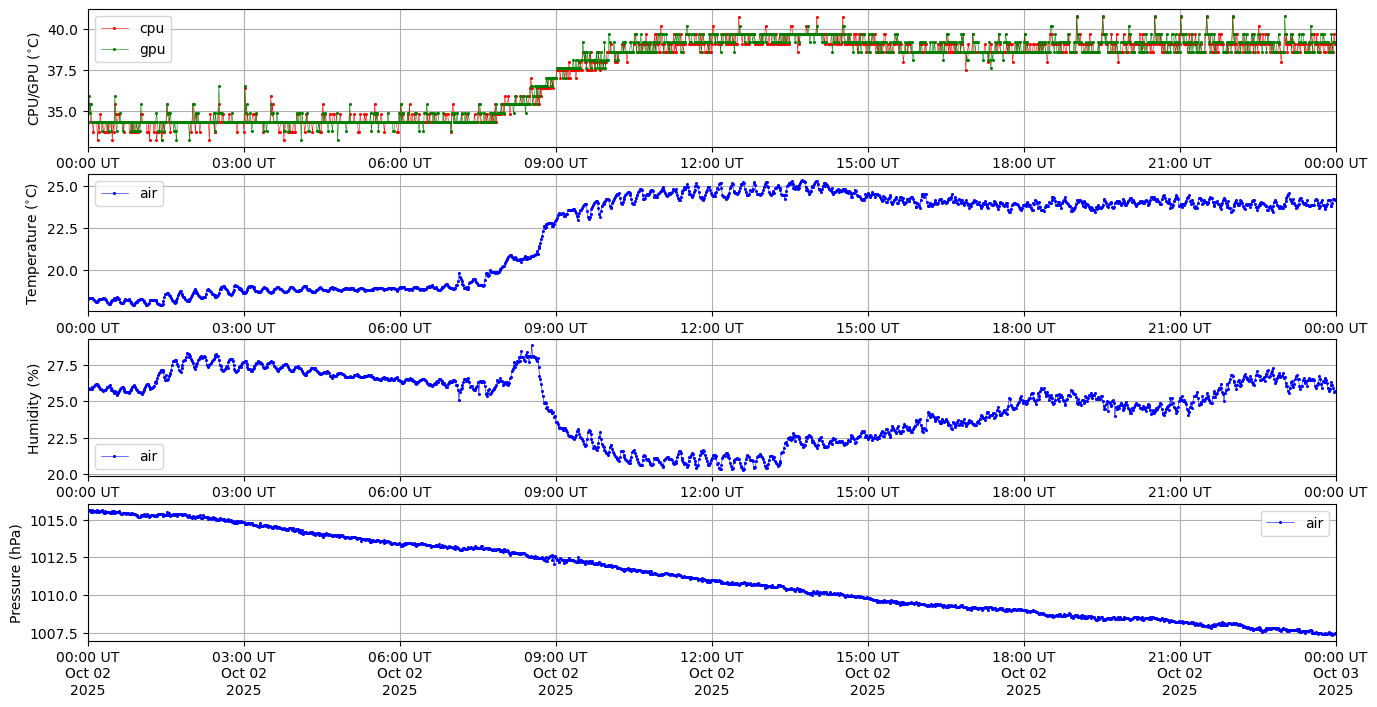1377x707 pixels.
Task: Click the air legend marker in Temperature plot
Action: (115, 194)
